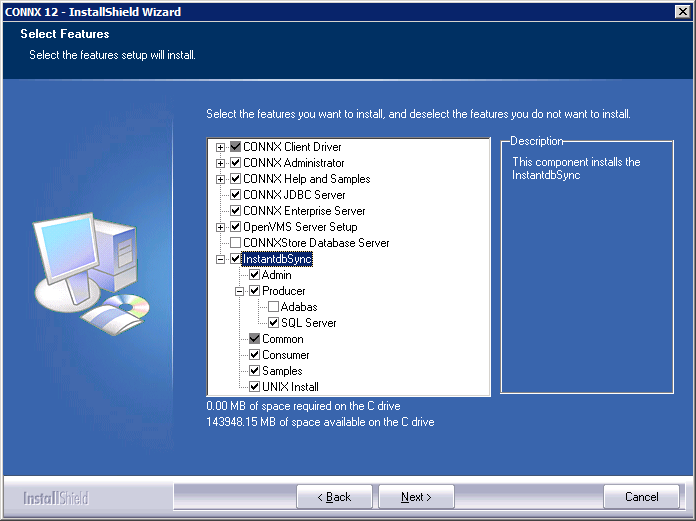Select the Common tree label
The width and height of the screenshot is (696, 521).
pyautogui.click(x=283, y=339)
